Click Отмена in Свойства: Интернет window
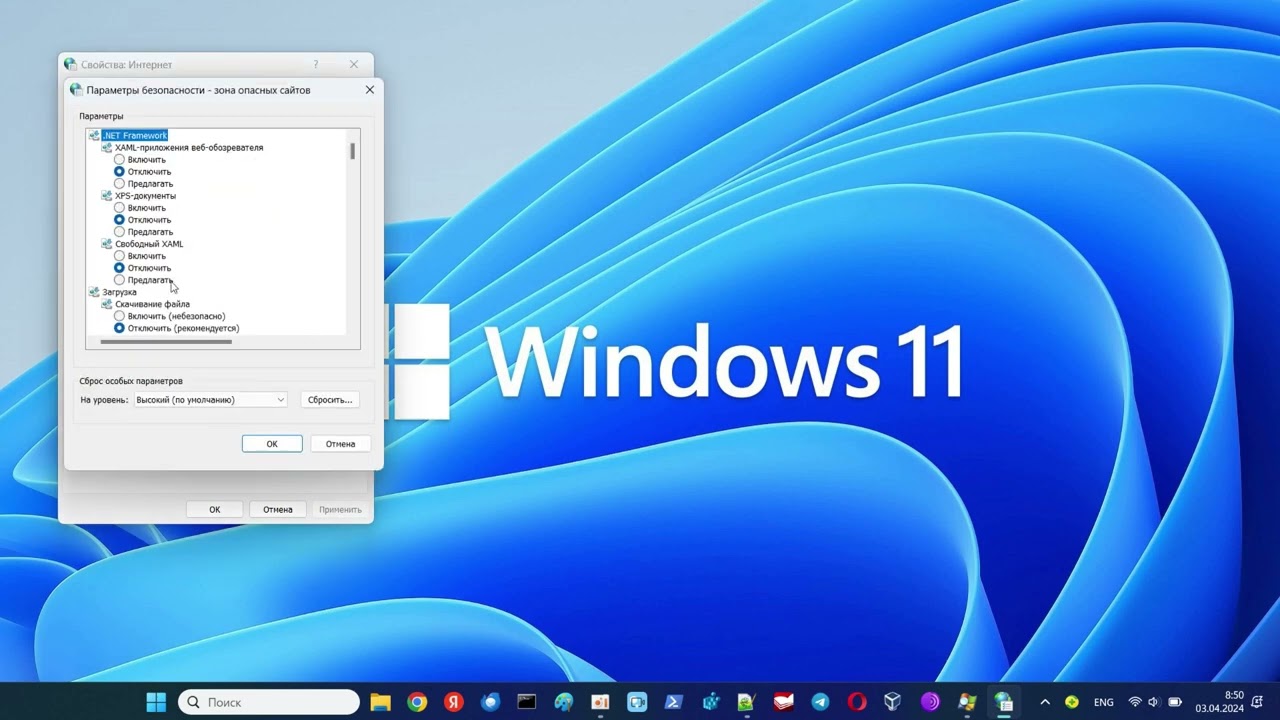The height and width of the screenshot is (720, 1280). coord(277,509)
